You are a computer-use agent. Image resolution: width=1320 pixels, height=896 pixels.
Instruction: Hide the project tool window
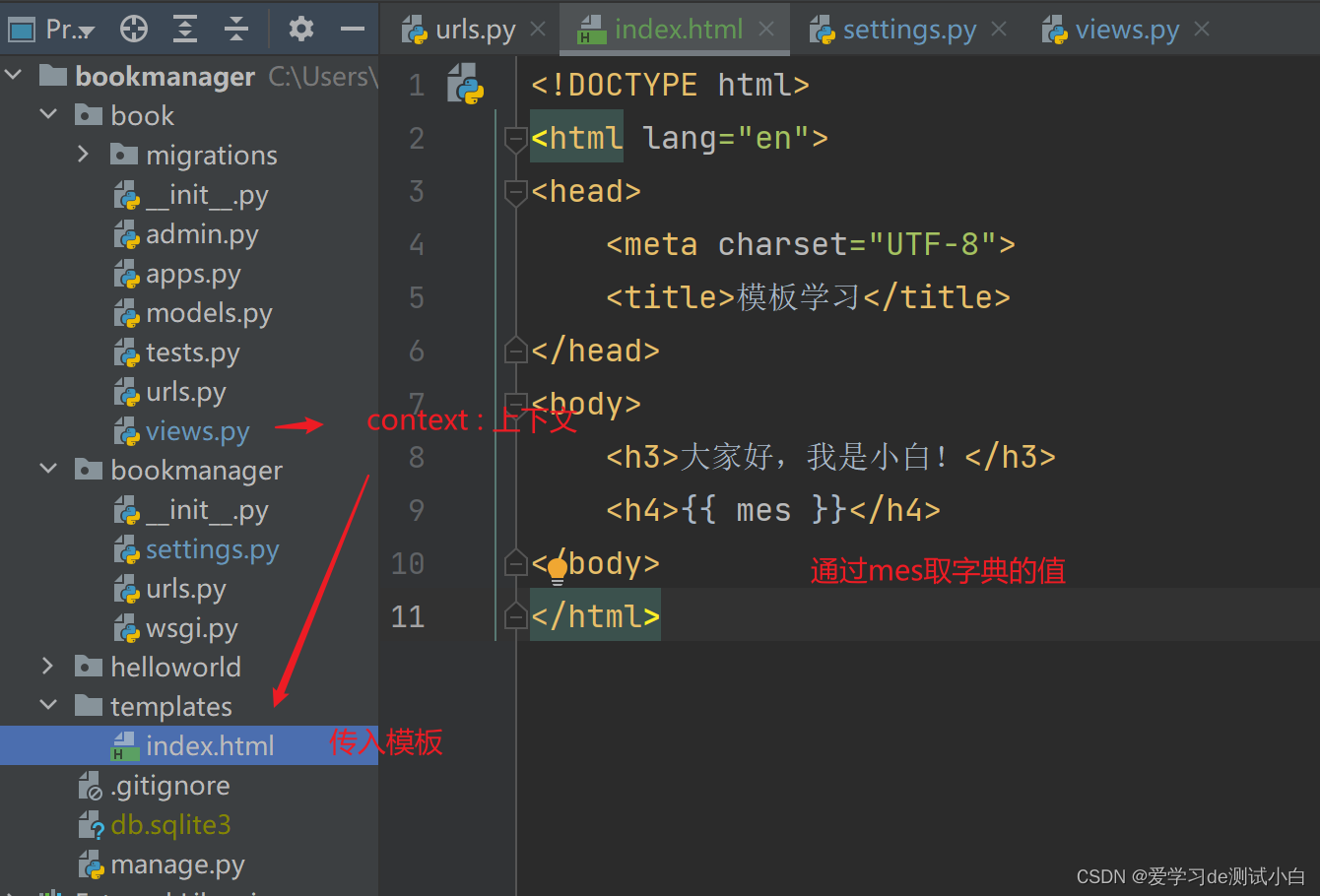353,30
